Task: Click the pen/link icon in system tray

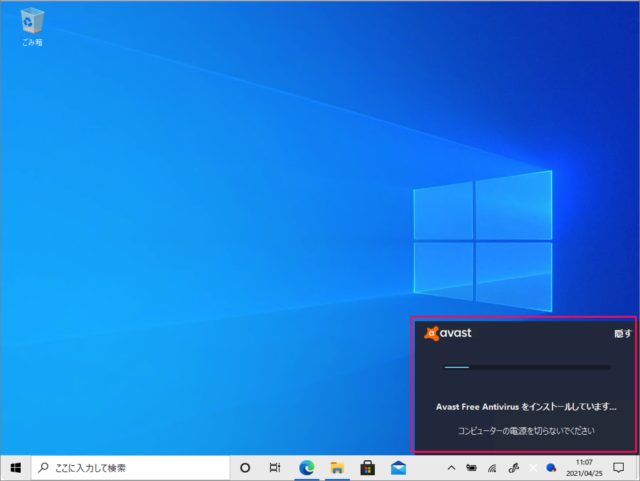Action: 512,467
